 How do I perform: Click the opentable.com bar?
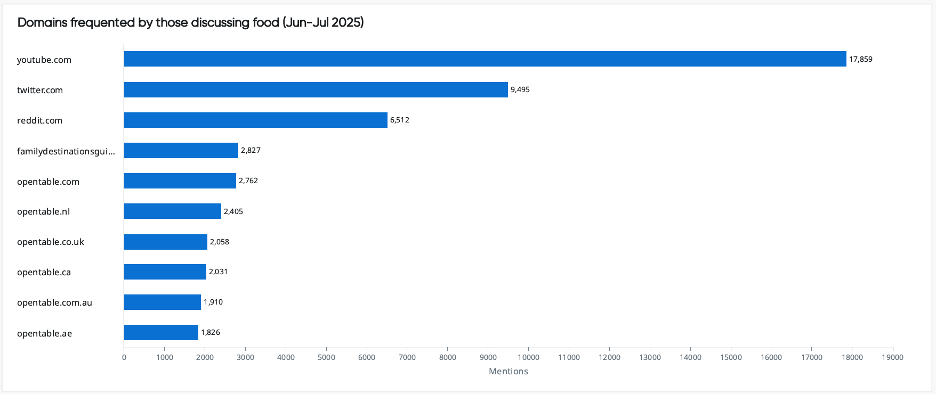pos(180,180)
